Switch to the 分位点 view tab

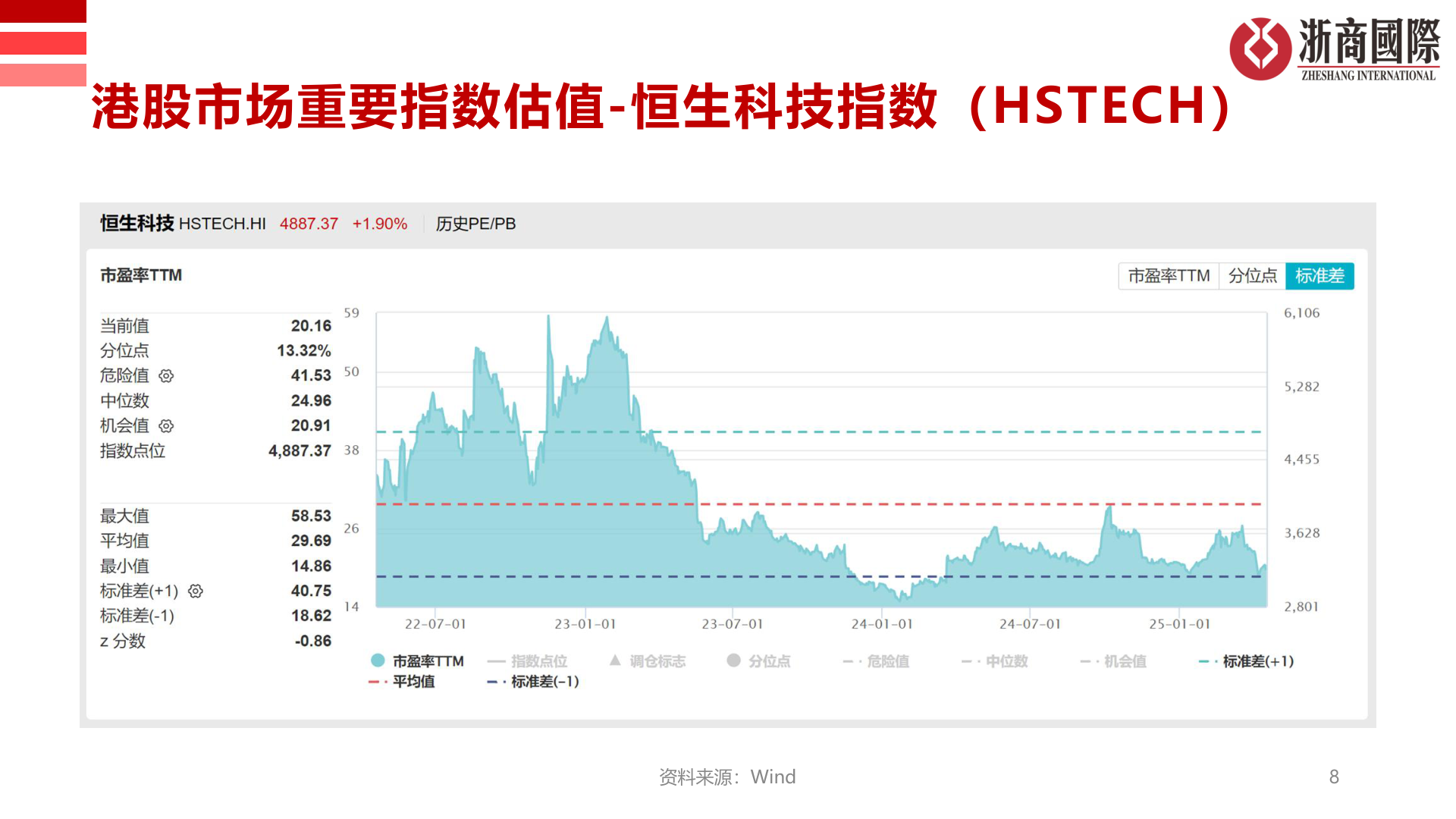[1252, 276]
